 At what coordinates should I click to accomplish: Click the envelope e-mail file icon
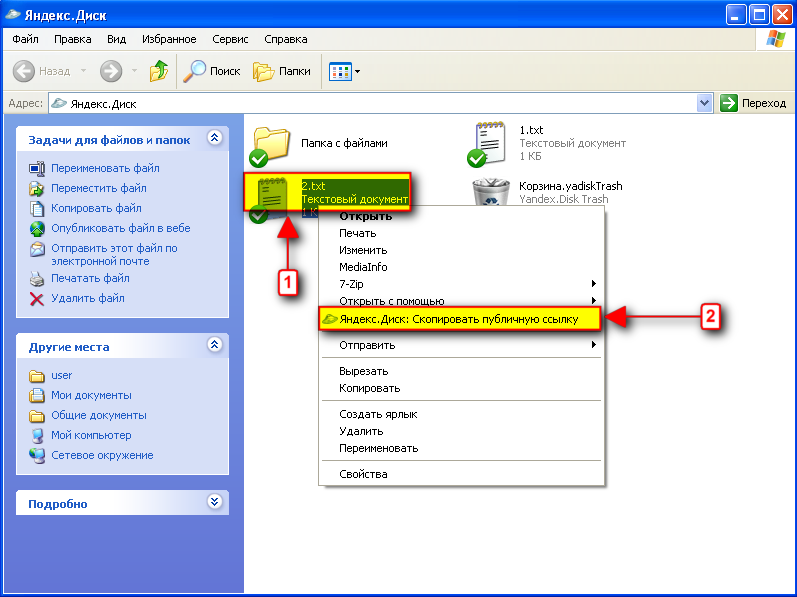pos(37,249)
